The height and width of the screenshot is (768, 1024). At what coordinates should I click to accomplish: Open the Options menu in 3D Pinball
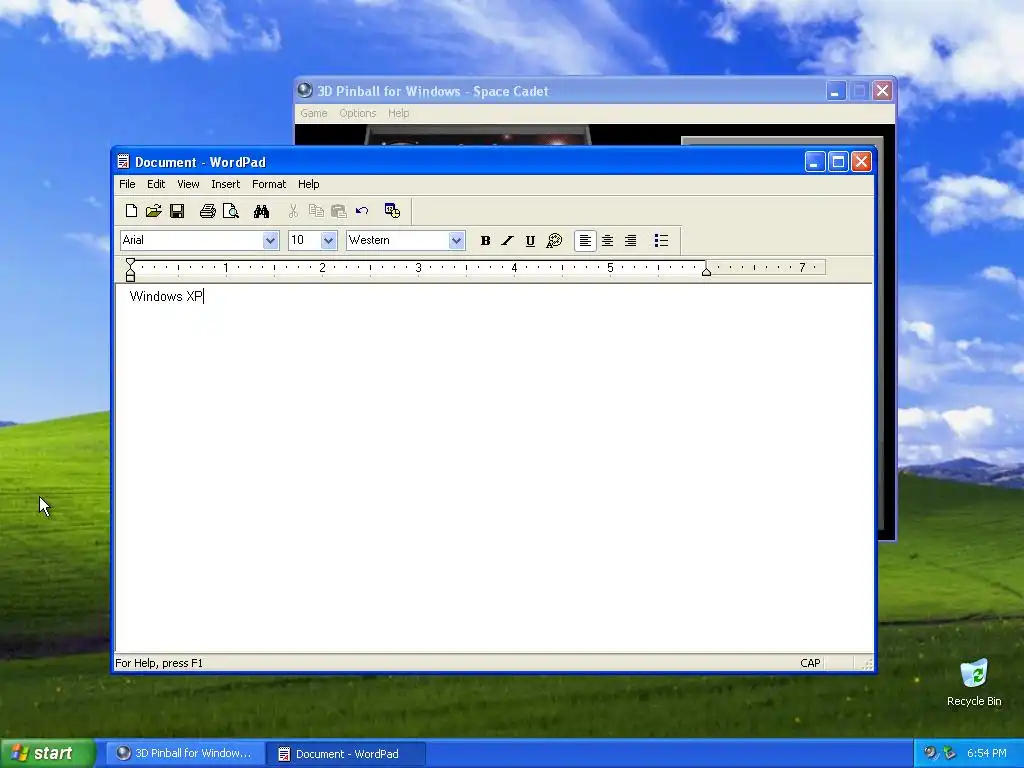pos(358,113)
